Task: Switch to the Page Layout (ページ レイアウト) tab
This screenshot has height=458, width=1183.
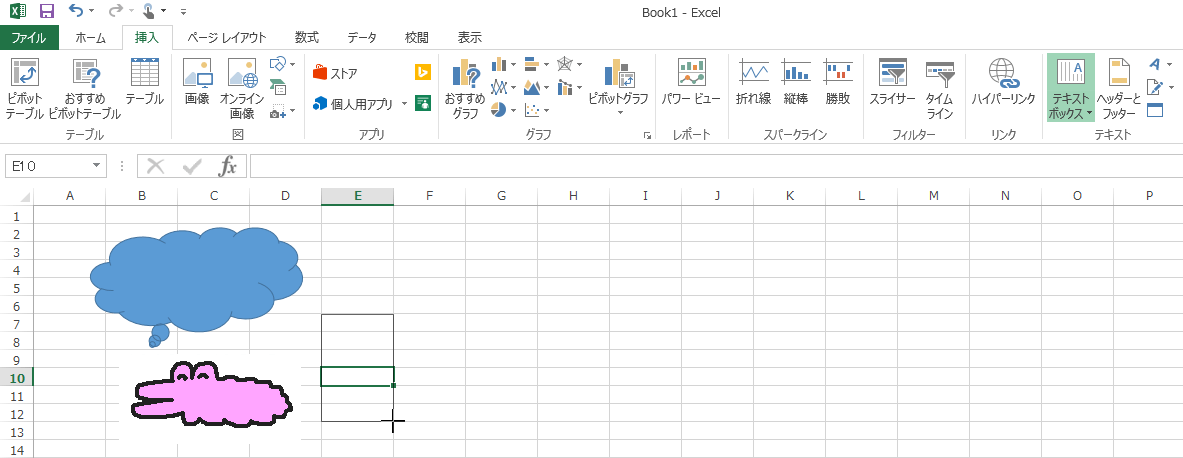Action: pyautogui.click(x=226, y=38)
